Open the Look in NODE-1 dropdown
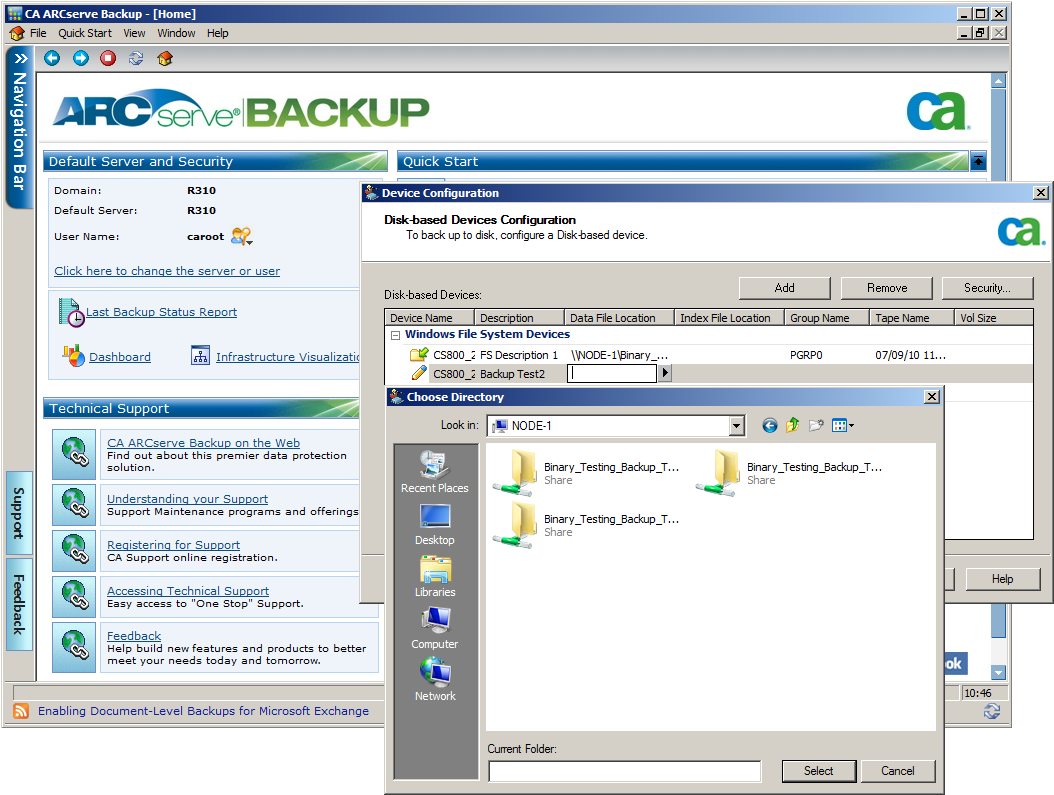The height and width of the screenshot is (795, 1054). pos(737,425)
